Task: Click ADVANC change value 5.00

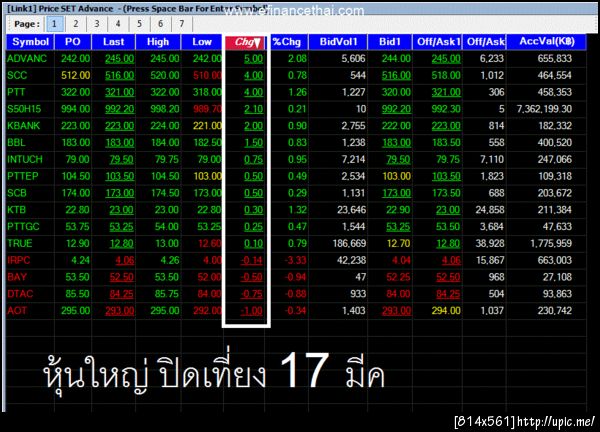Action: (254, 59)
